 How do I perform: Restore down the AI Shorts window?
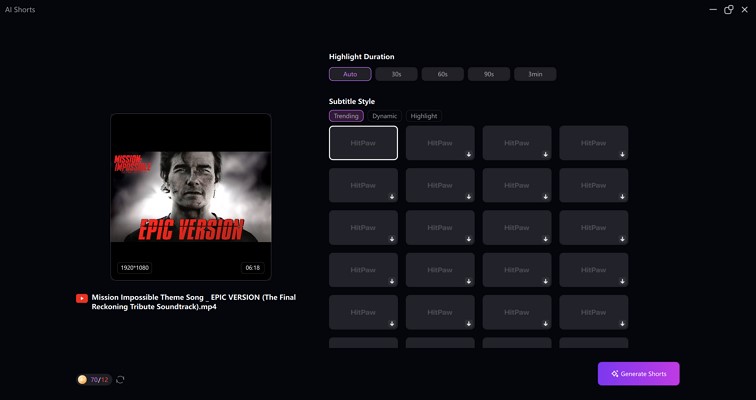click(729, 10)
